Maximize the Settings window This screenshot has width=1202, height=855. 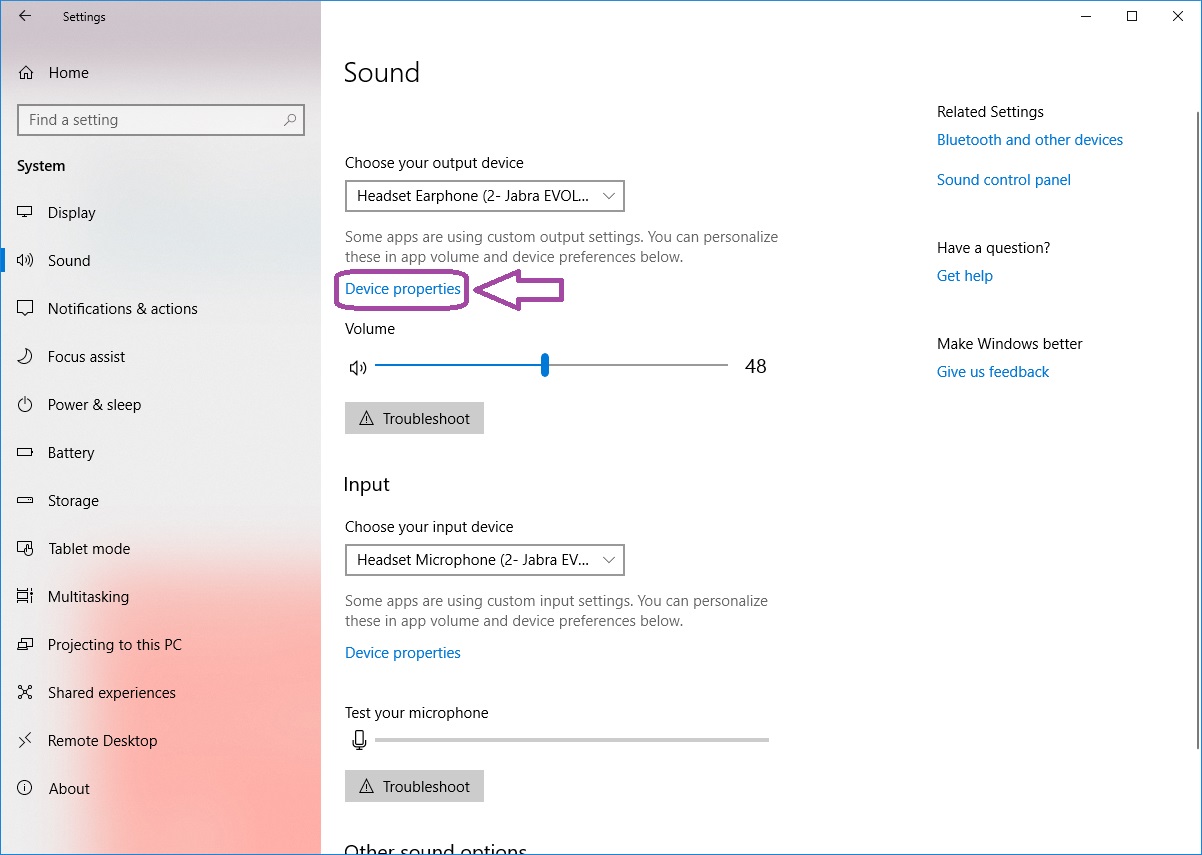pos(1132,16)
